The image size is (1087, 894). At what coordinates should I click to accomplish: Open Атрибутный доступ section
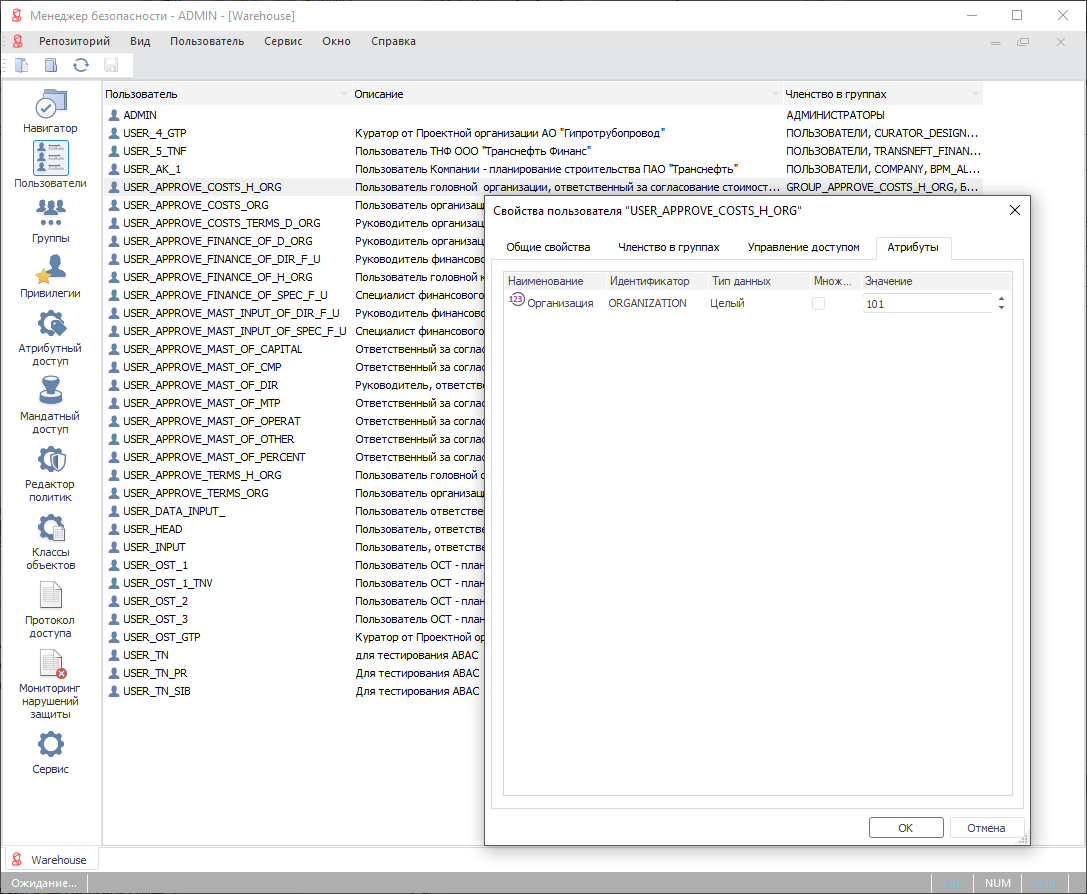[51, 324]
